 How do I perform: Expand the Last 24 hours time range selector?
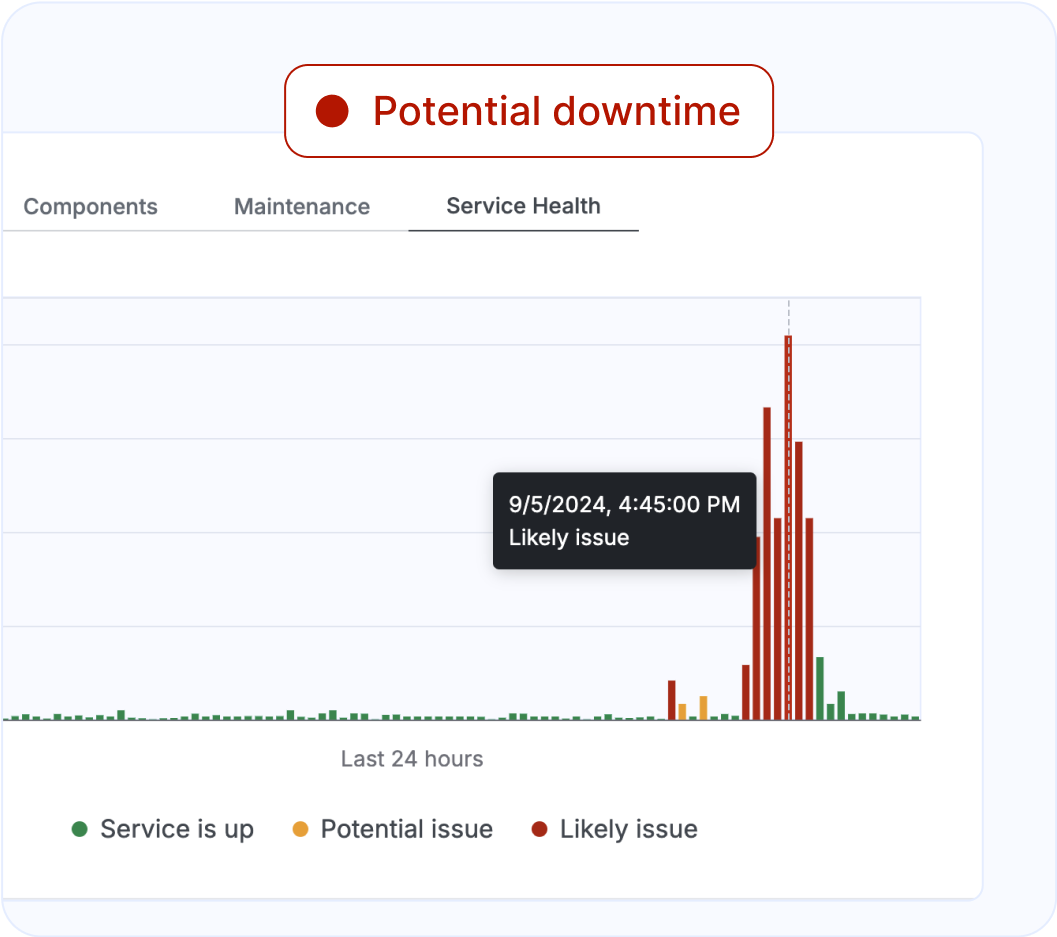(x=411, y=759)
